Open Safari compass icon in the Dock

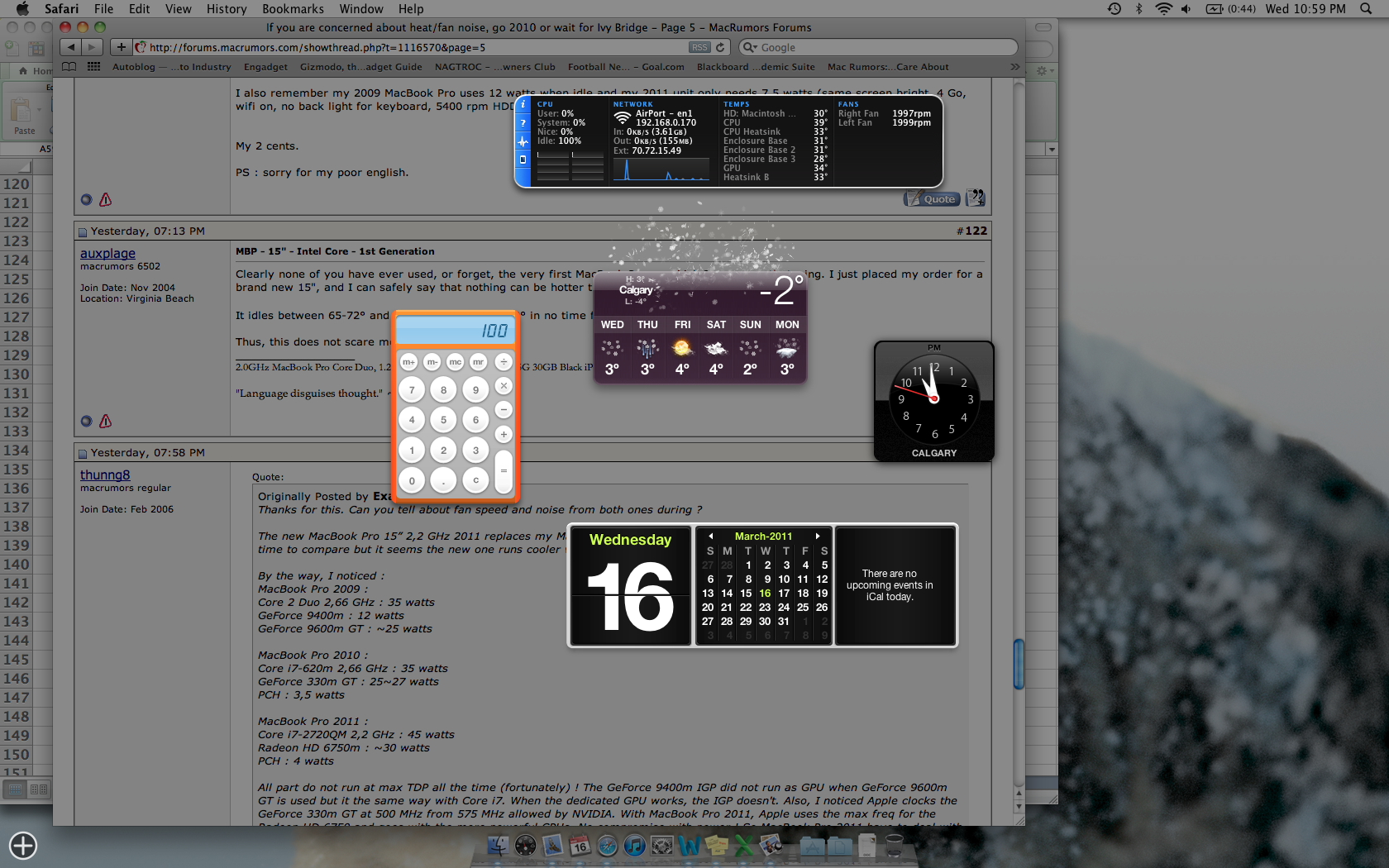(607, 846)
